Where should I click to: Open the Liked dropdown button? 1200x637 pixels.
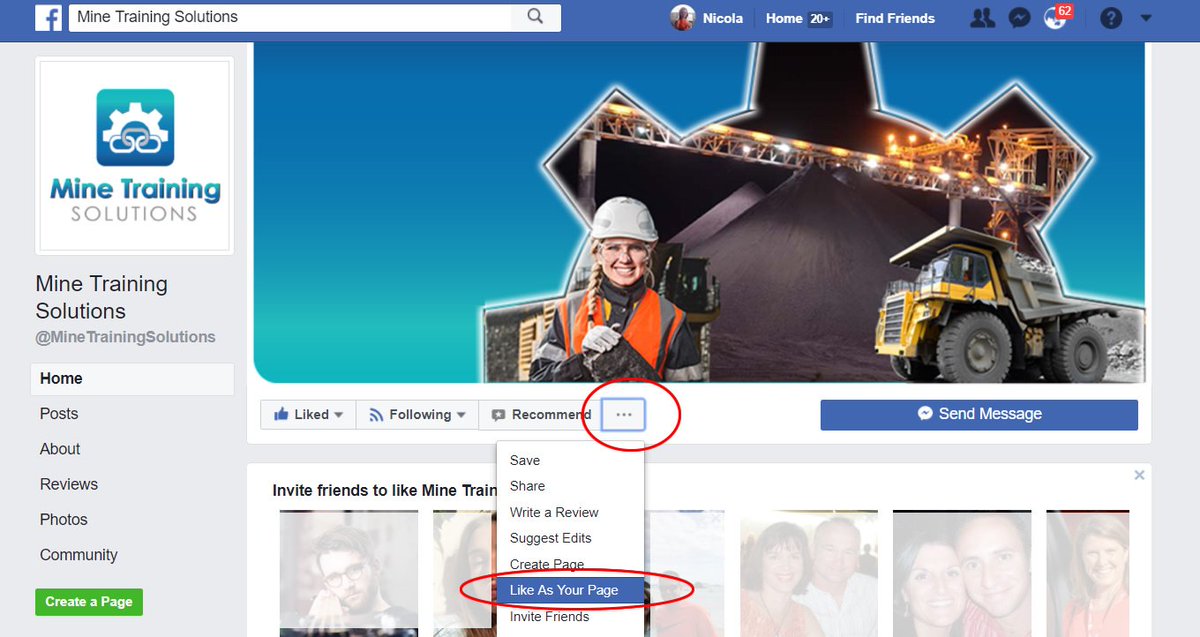point(308,415)
